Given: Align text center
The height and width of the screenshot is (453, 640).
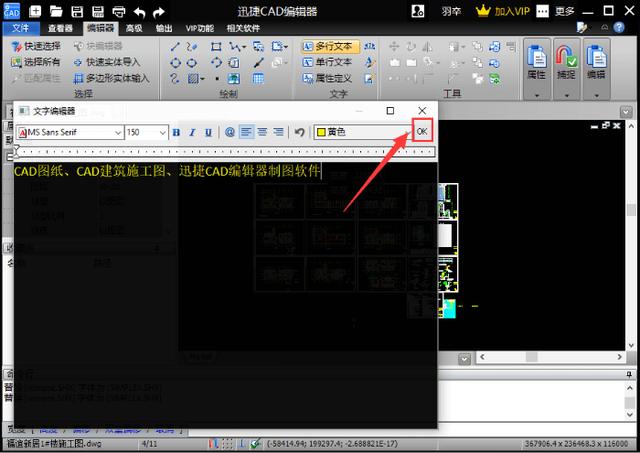Looking at the screenshot, I should pos(262,132).
